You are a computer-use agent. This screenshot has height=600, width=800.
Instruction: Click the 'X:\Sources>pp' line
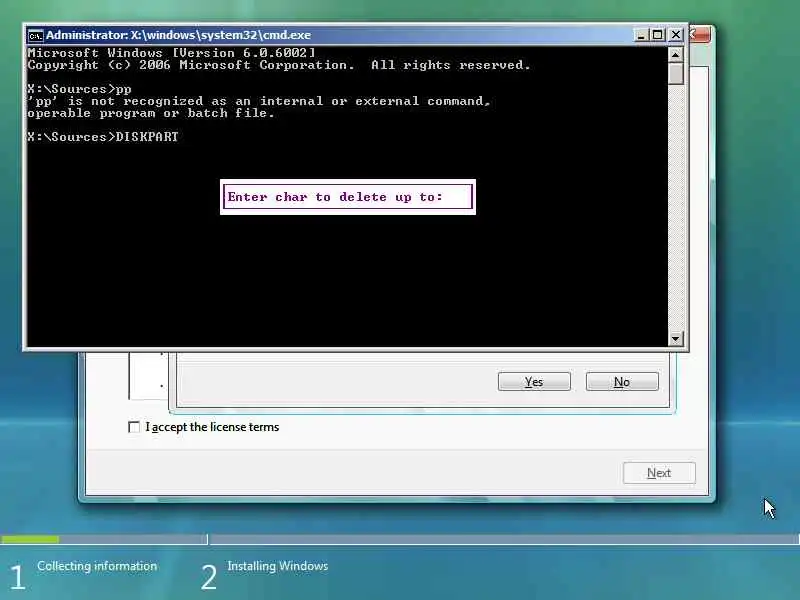[80, 89]
